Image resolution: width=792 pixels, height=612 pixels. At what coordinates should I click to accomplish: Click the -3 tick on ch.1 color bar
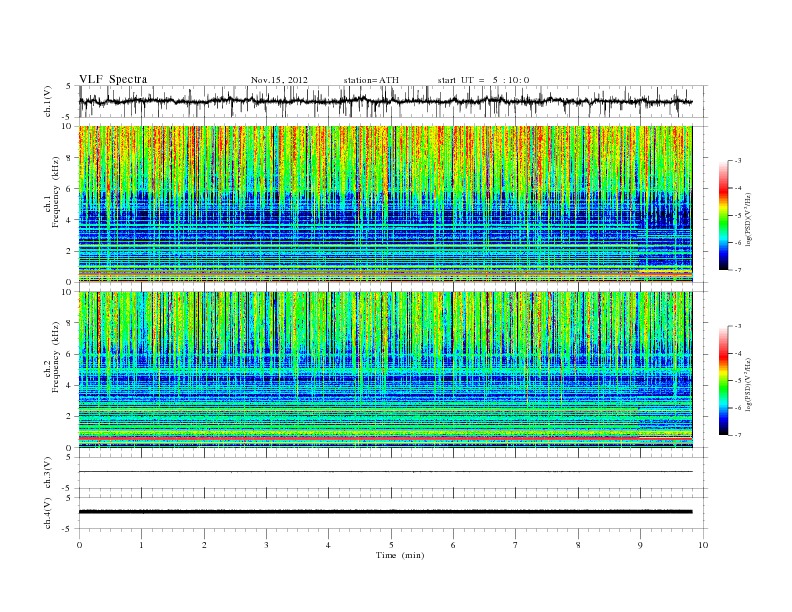tap(738, 161)
